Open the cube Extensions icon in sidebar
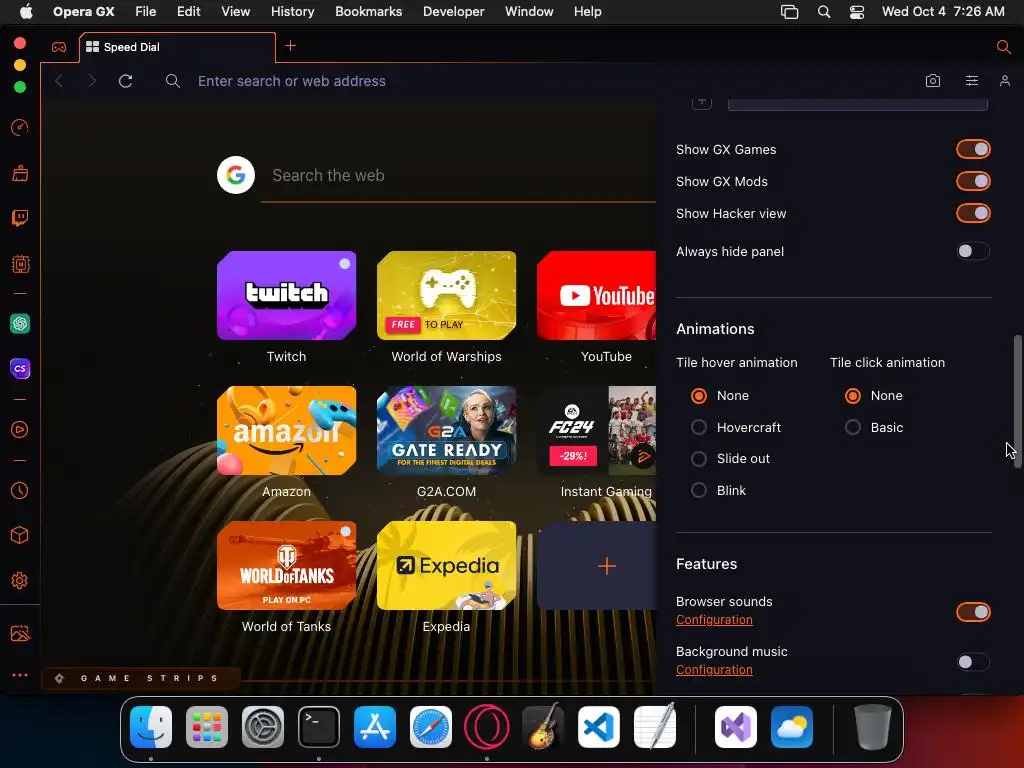 [20, 536]
